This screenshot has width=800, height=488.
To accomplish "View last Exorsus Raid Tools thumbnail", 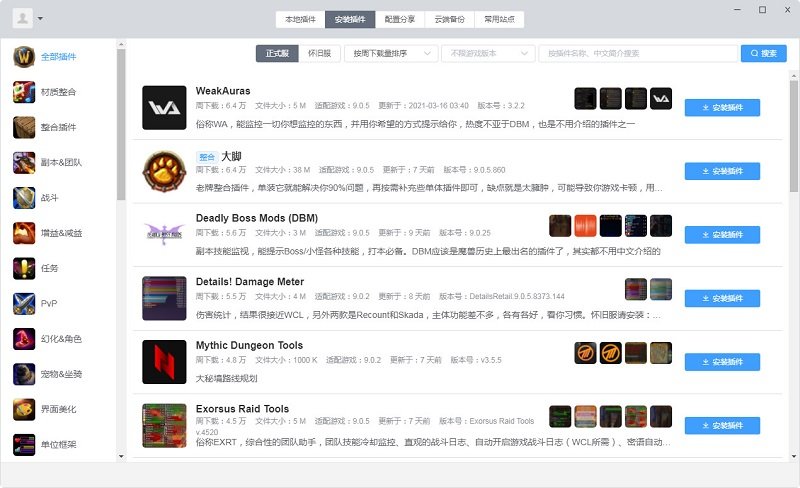I will coord(661,417).
